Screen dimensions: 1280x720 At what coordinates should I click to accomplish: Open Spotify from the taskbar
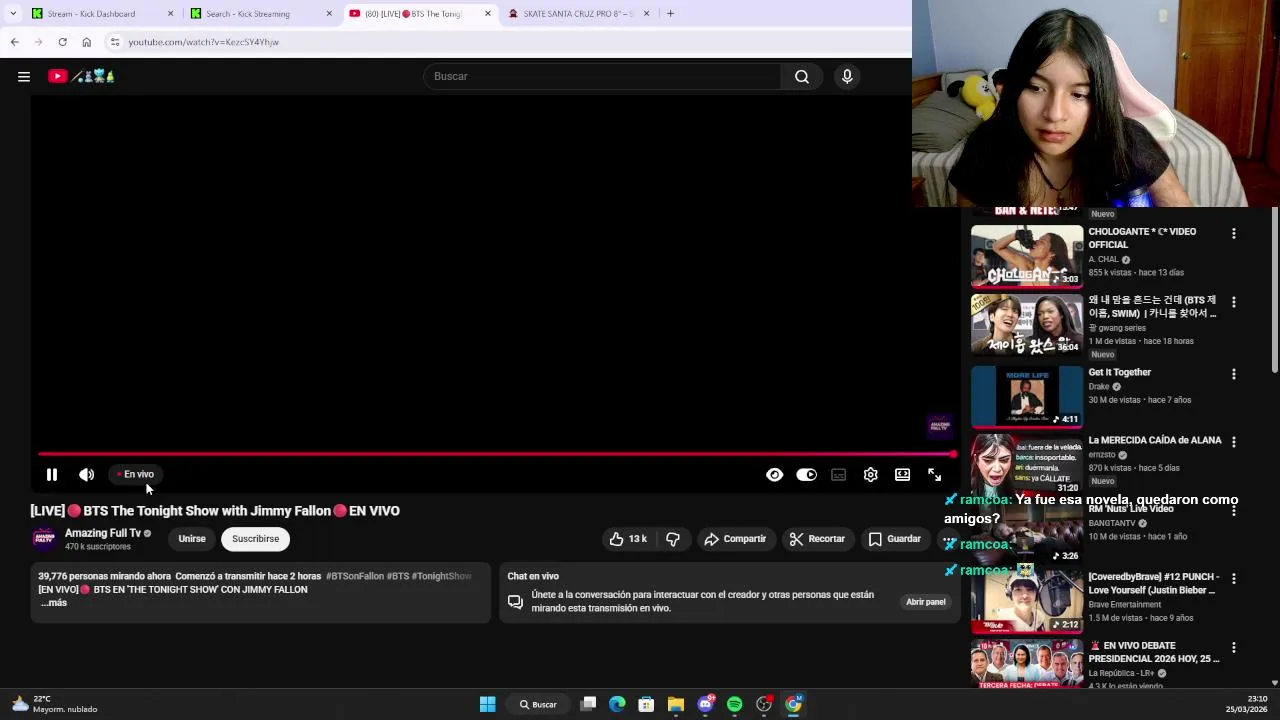735,704
